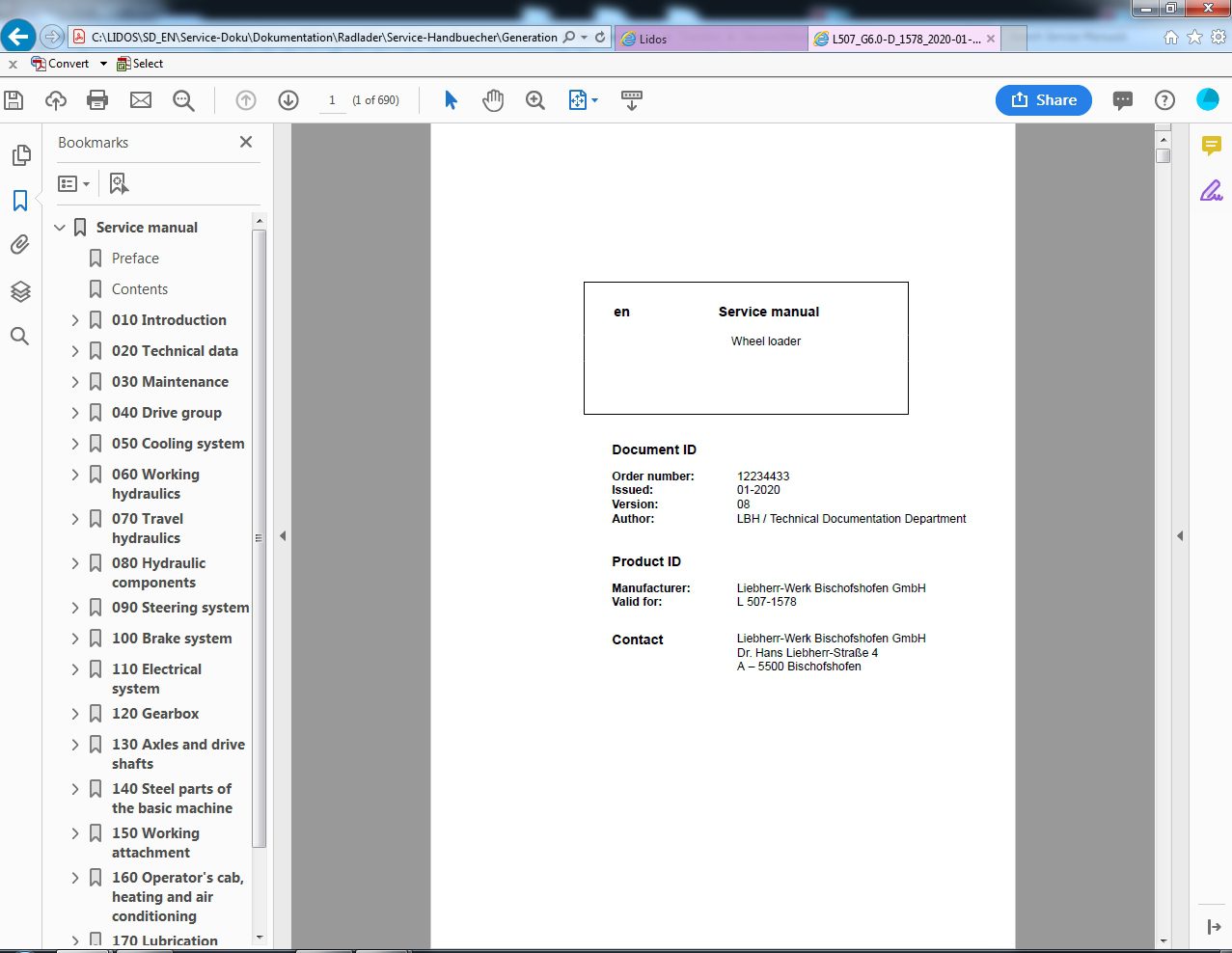The image size is (1232, 953).
Task: Click the scrolling mode keyboard icon
Action: 632,100
